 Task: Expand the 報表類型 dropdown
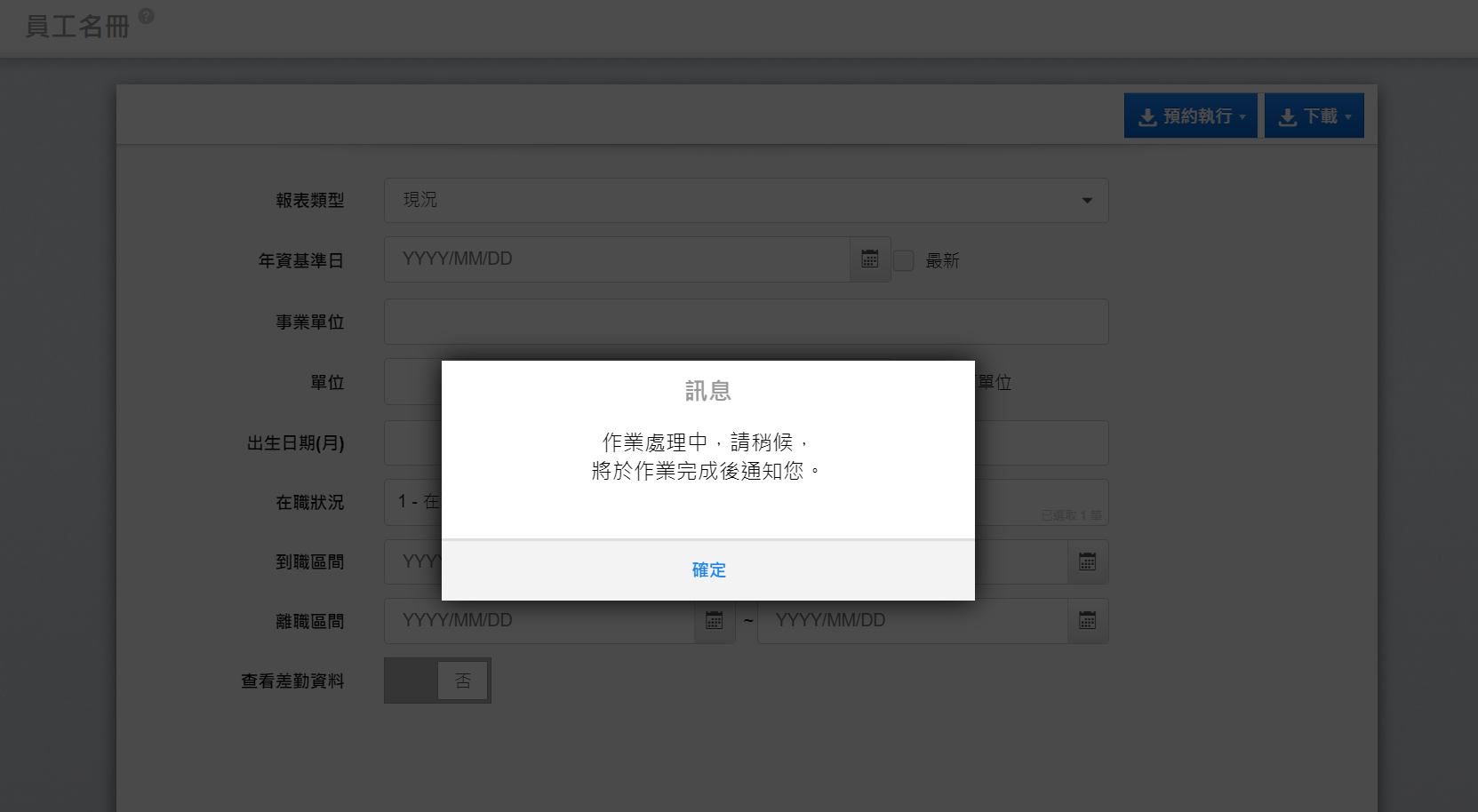(x=746, y=201)
